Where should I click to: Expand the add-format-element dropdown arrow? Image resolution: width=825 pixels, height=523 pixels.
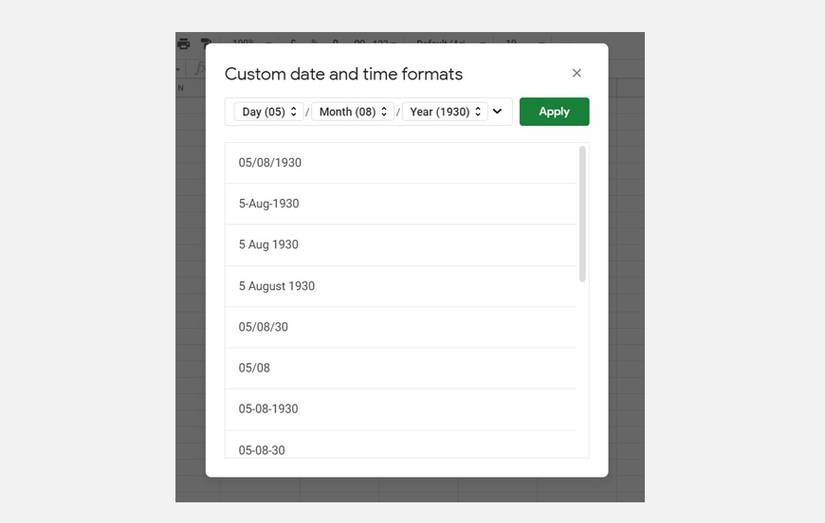[x=498, y=112]
